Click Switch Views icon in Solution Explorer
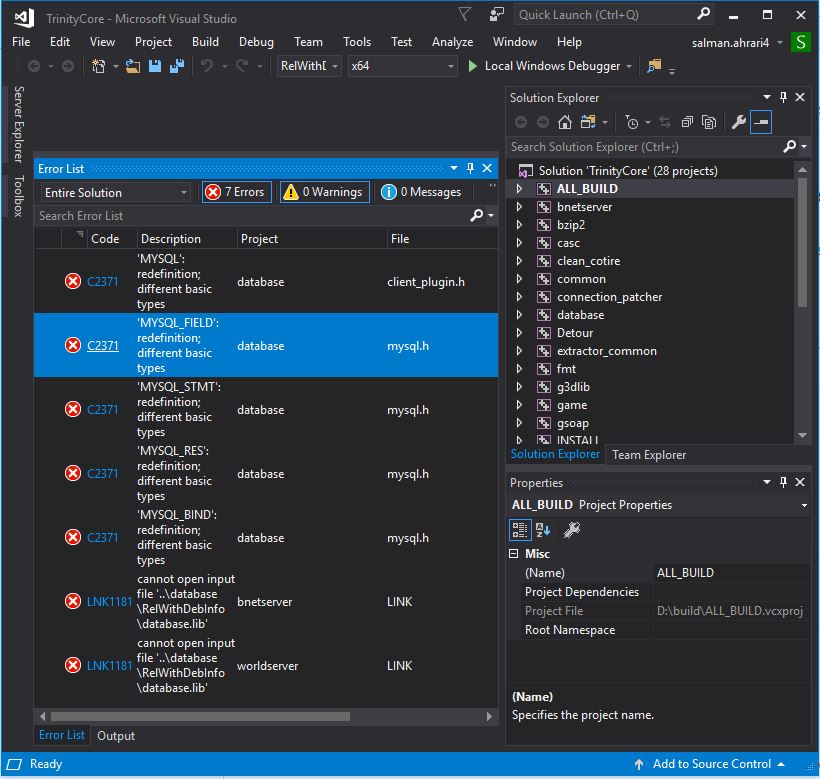 [588, 122]
